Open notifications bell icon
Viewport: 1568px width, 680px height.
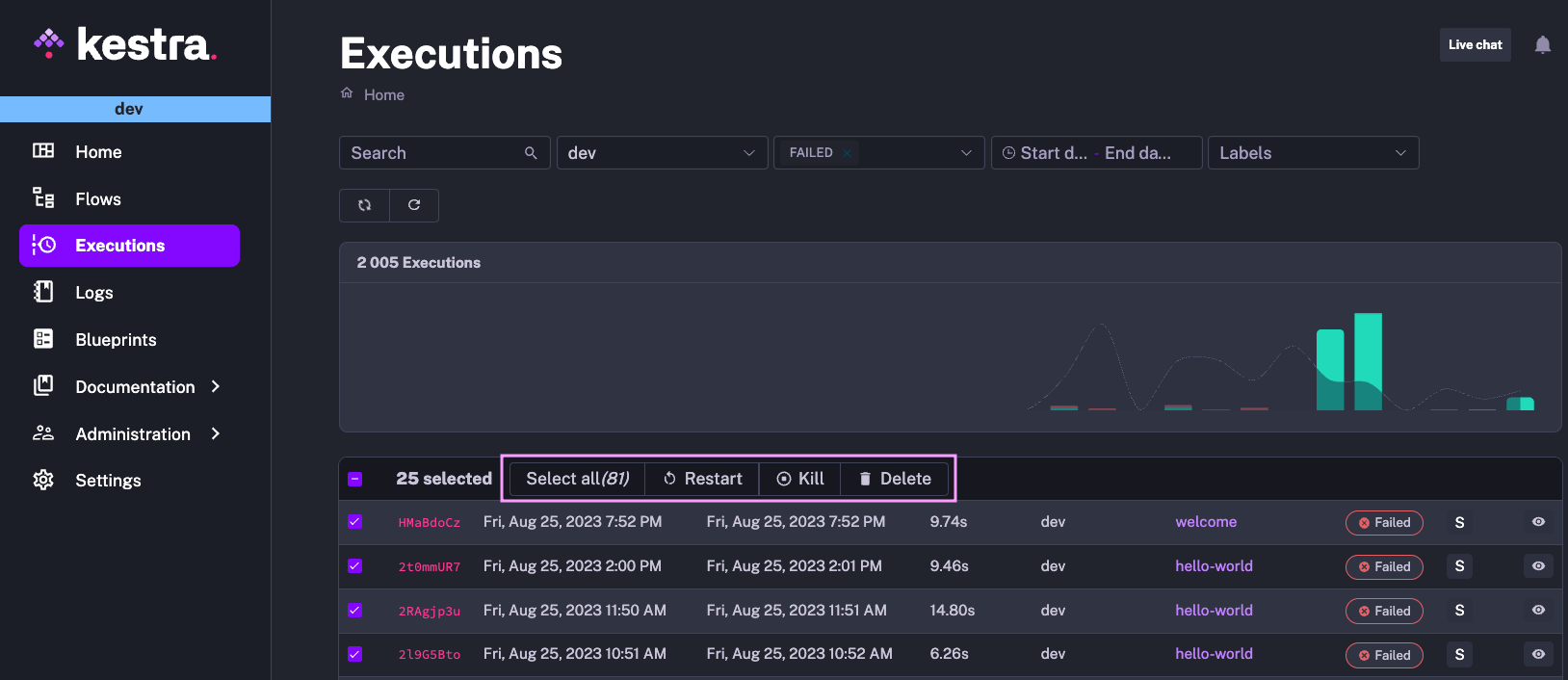coord(1542,44)
